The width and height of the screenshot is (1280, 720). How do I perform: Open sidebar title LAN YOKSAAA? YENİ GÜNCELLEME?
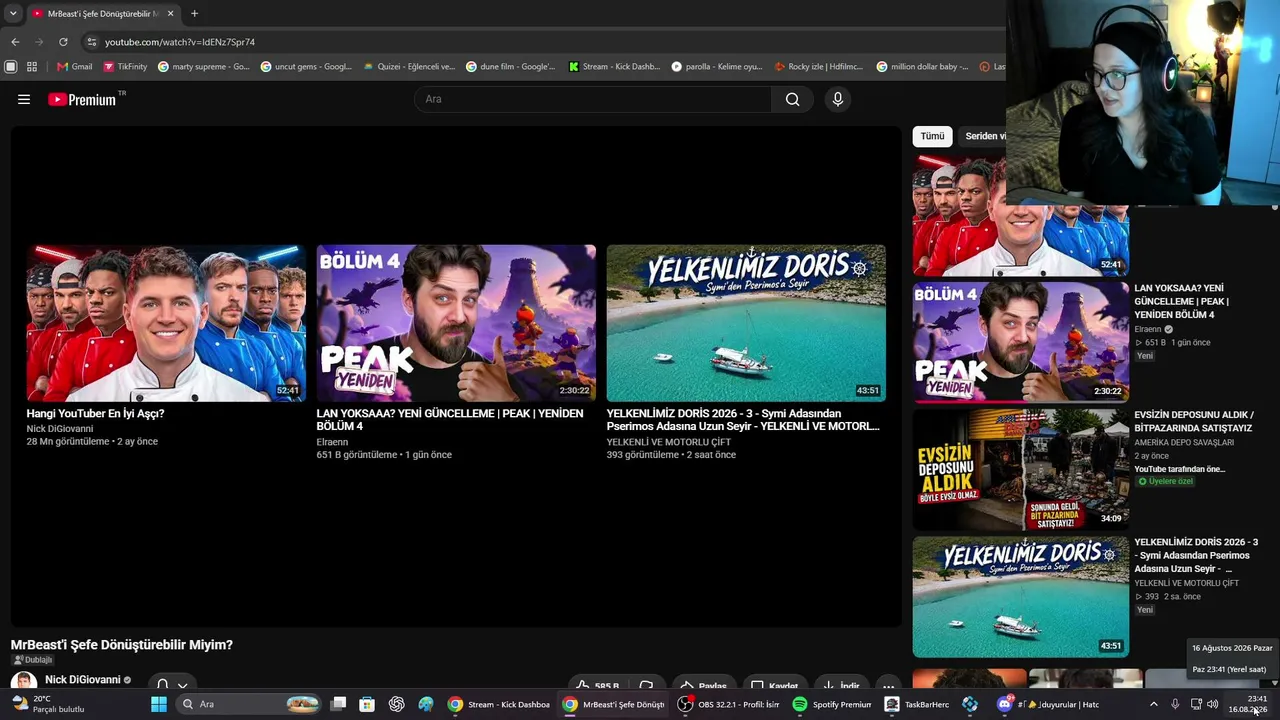(1182, 301)
